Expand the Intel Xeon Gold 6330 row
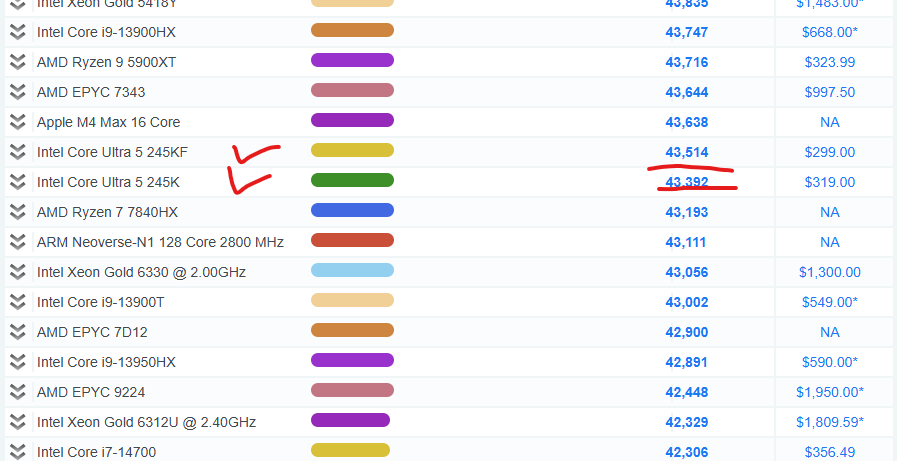The image size is (897, 461). 18,272
